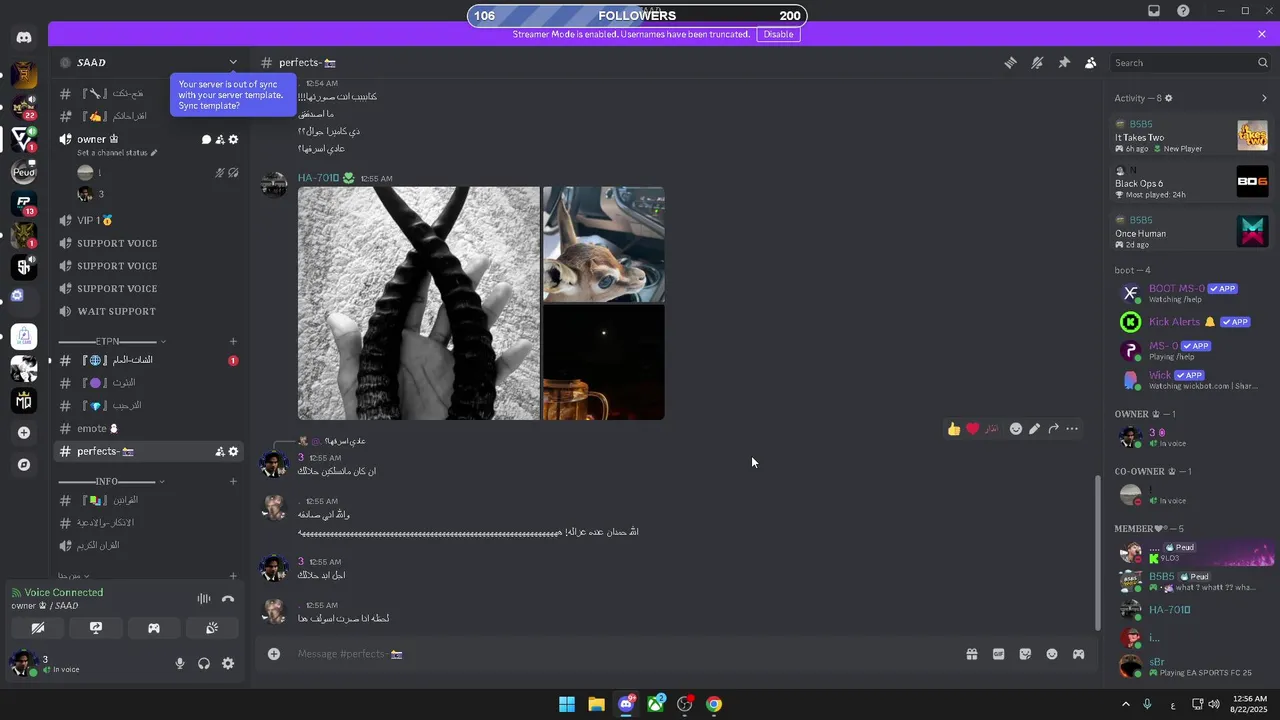Open the emote channel
Screen dimensions: 1280x720
point(148,428)
